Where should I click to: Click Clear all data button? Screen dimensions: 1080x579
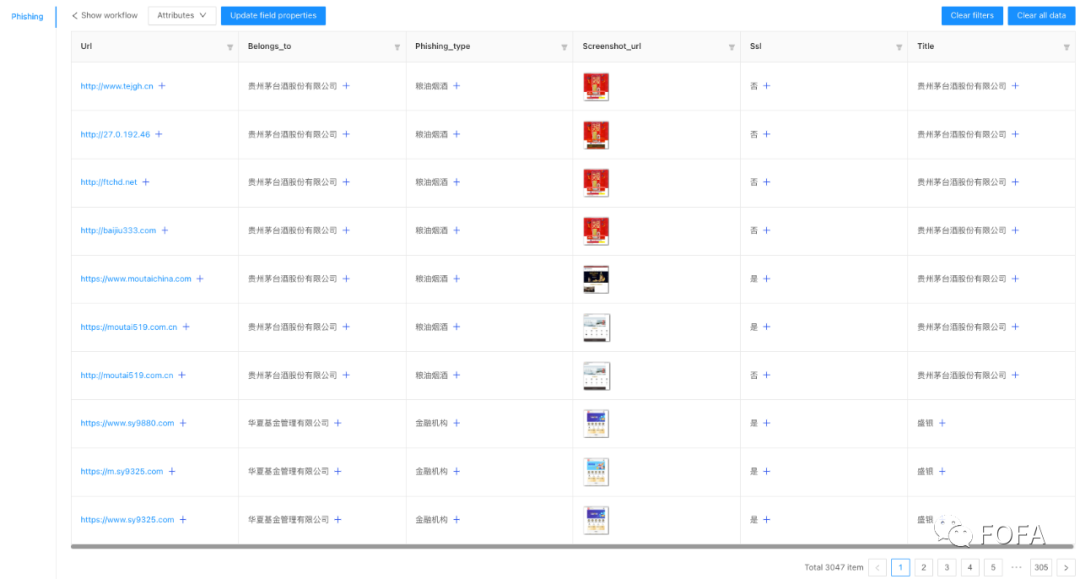[1041, 15]
